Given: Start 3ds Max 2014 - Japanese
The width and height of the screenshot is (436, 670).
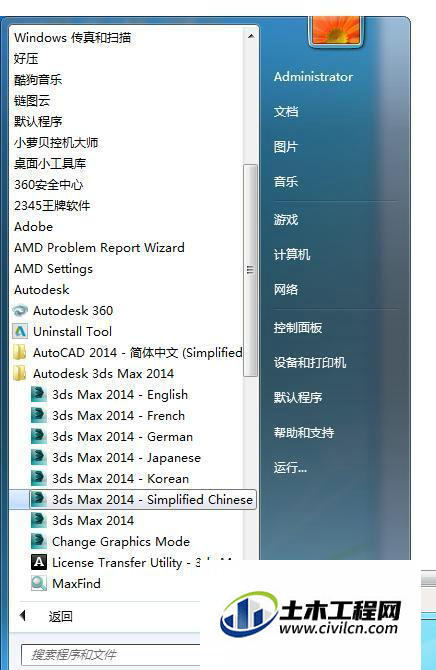Looking at the screenshot, I should pos(126,457).
